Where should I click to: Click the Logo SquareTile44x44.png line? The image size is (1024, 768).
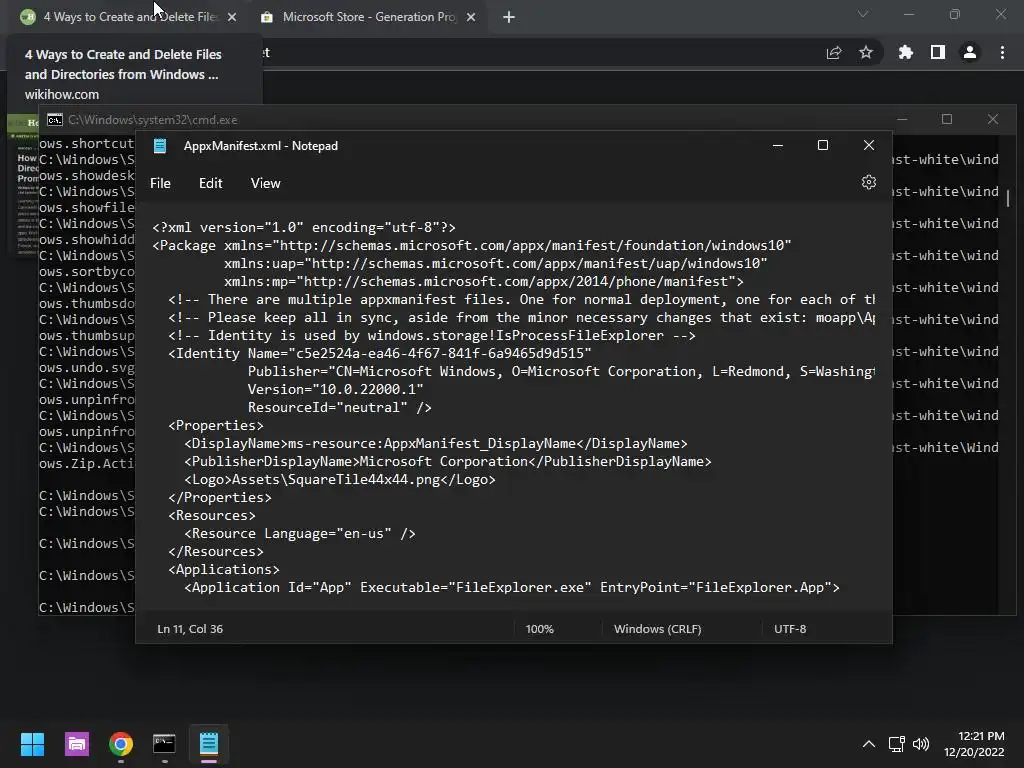340,479
